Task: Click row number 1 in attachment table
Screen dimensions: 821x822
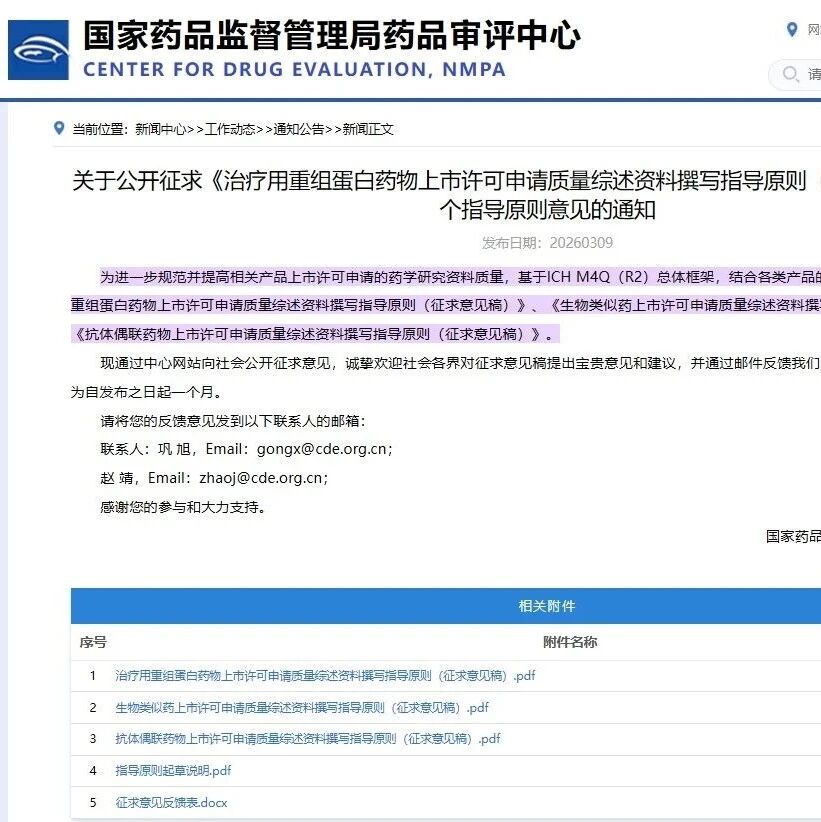Action: click(x=93, y=676)
